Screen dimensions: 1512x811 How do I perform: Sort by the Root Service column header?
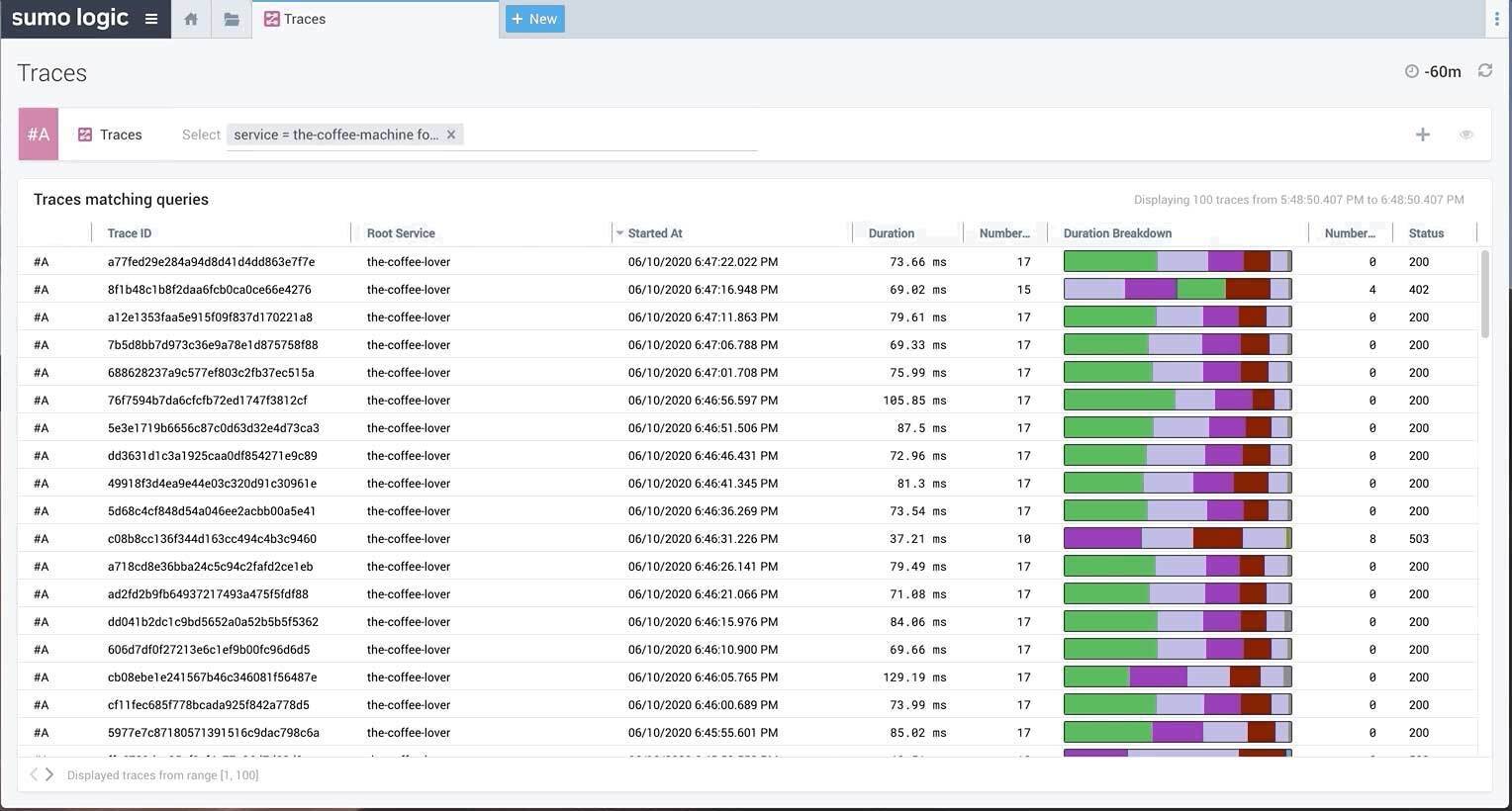[x=401, y=233]
